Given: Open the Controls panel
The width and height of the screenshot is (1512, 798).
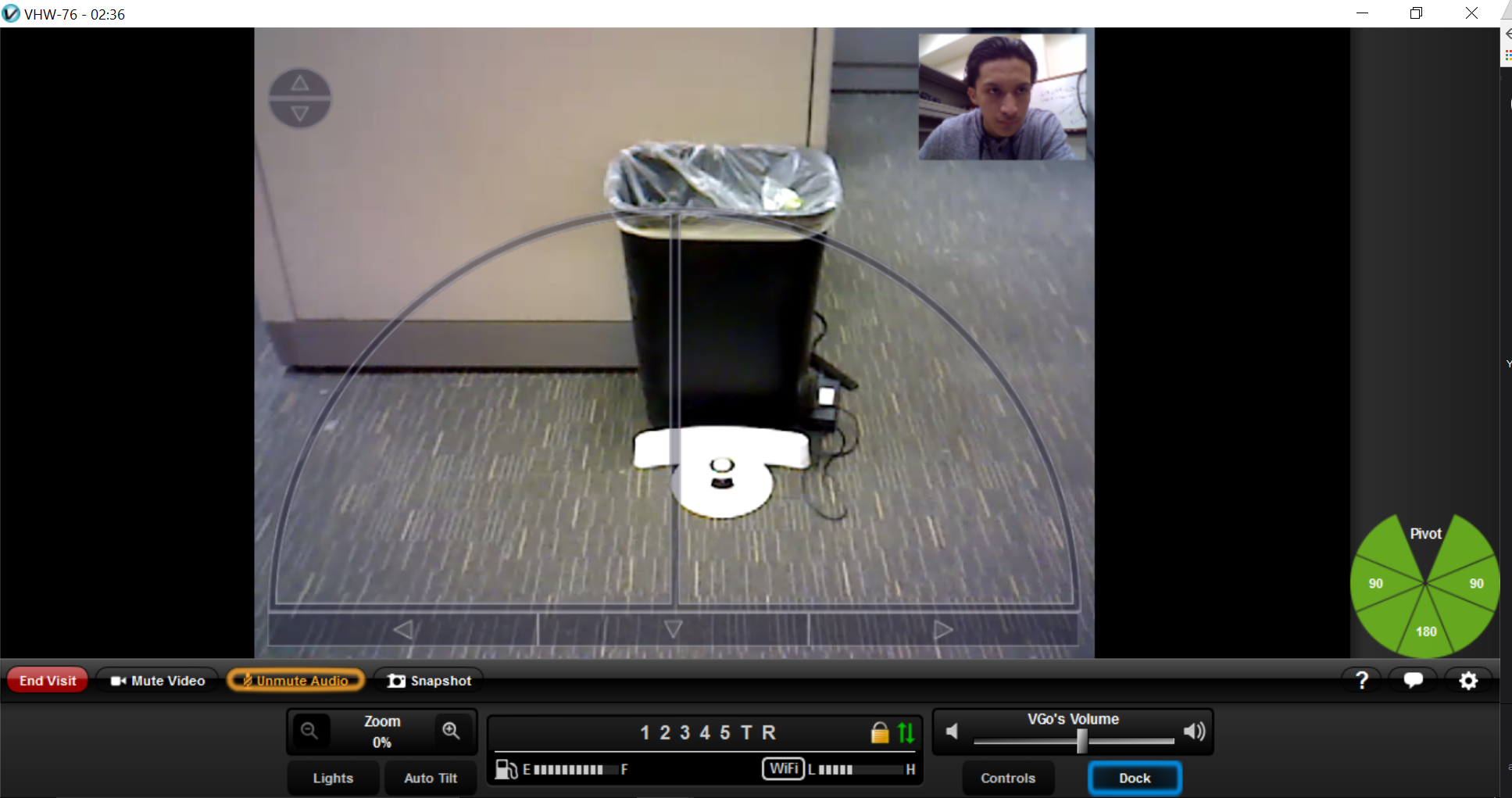Looking at the screenshot, I should (1008, 778).
